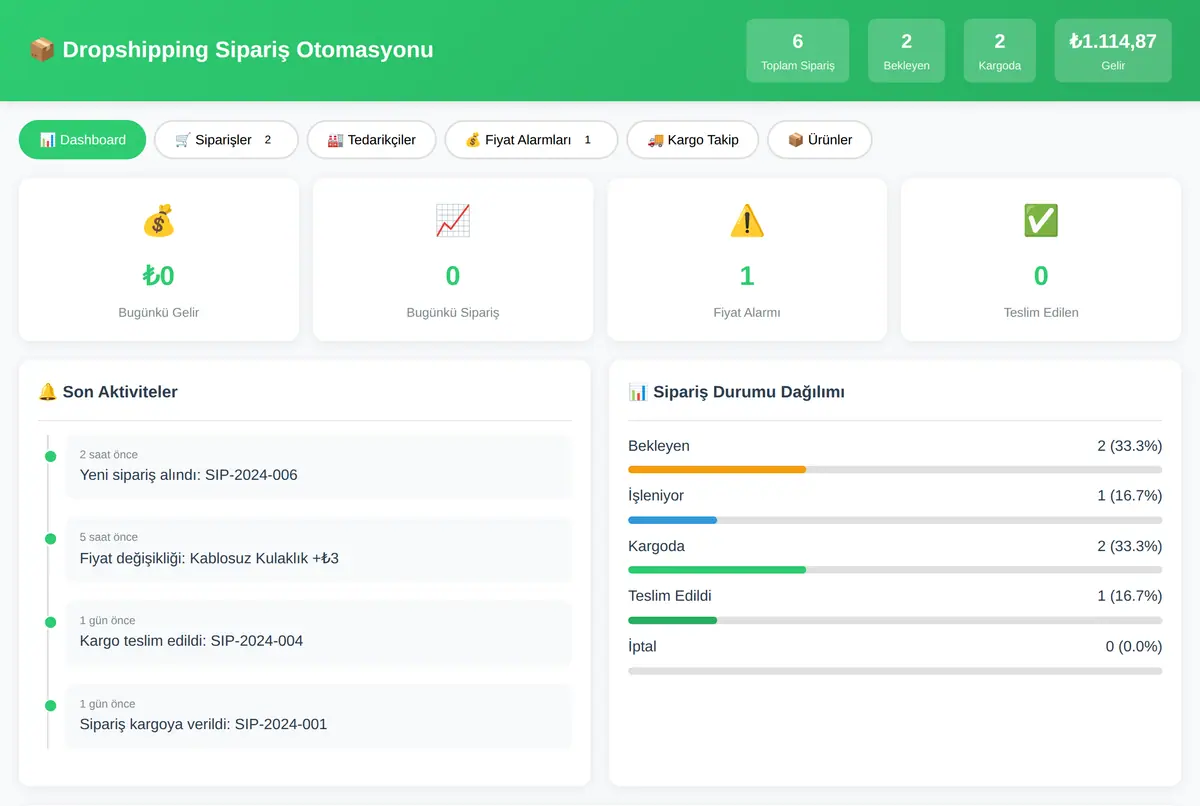The image size is (1200, 806).
Task: Click the Teslim Edildi '1 (16.7%)' value
Action: pos(1130,596)
